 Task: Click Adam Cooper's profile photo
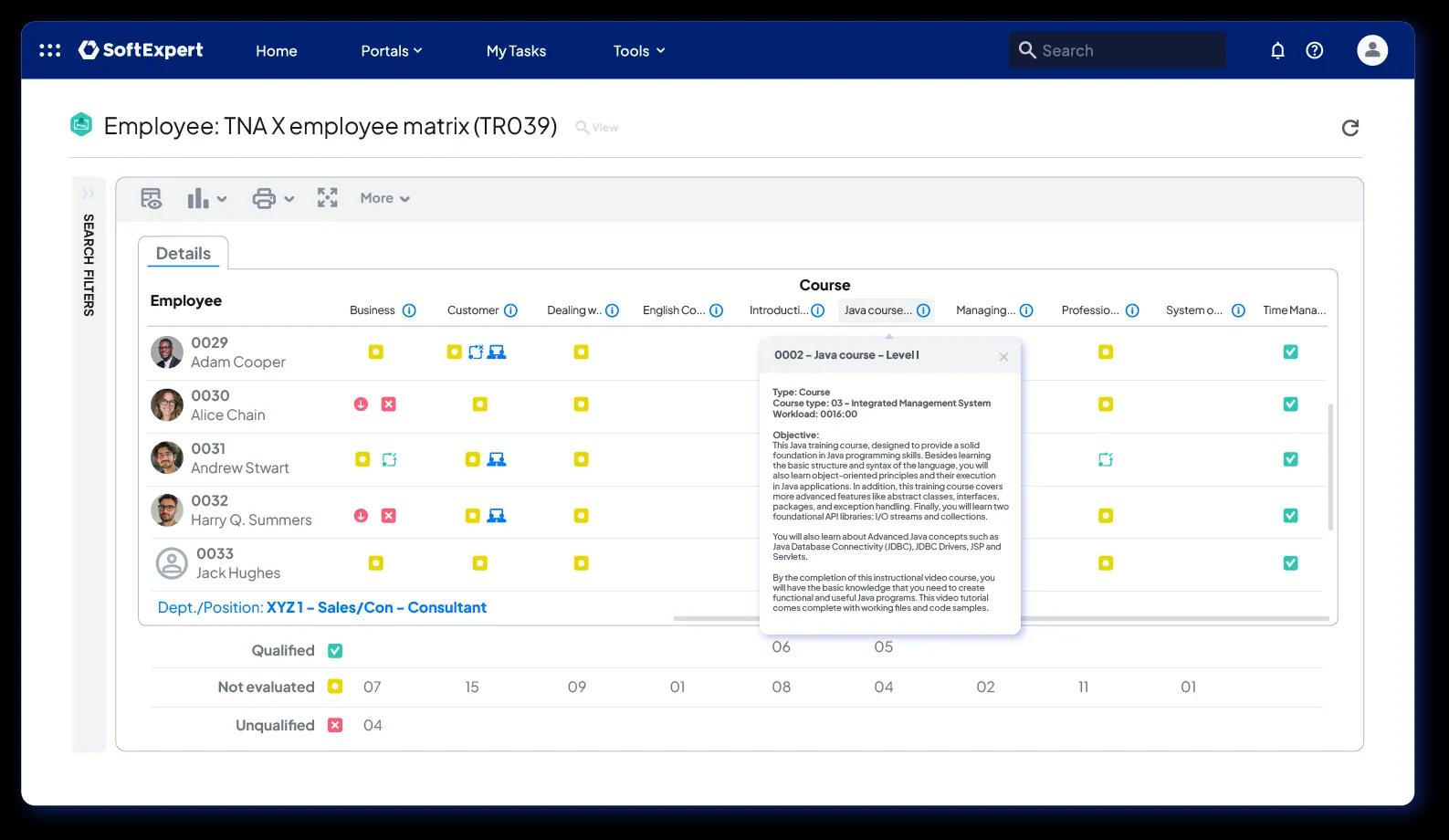click(x=166, y=352)
